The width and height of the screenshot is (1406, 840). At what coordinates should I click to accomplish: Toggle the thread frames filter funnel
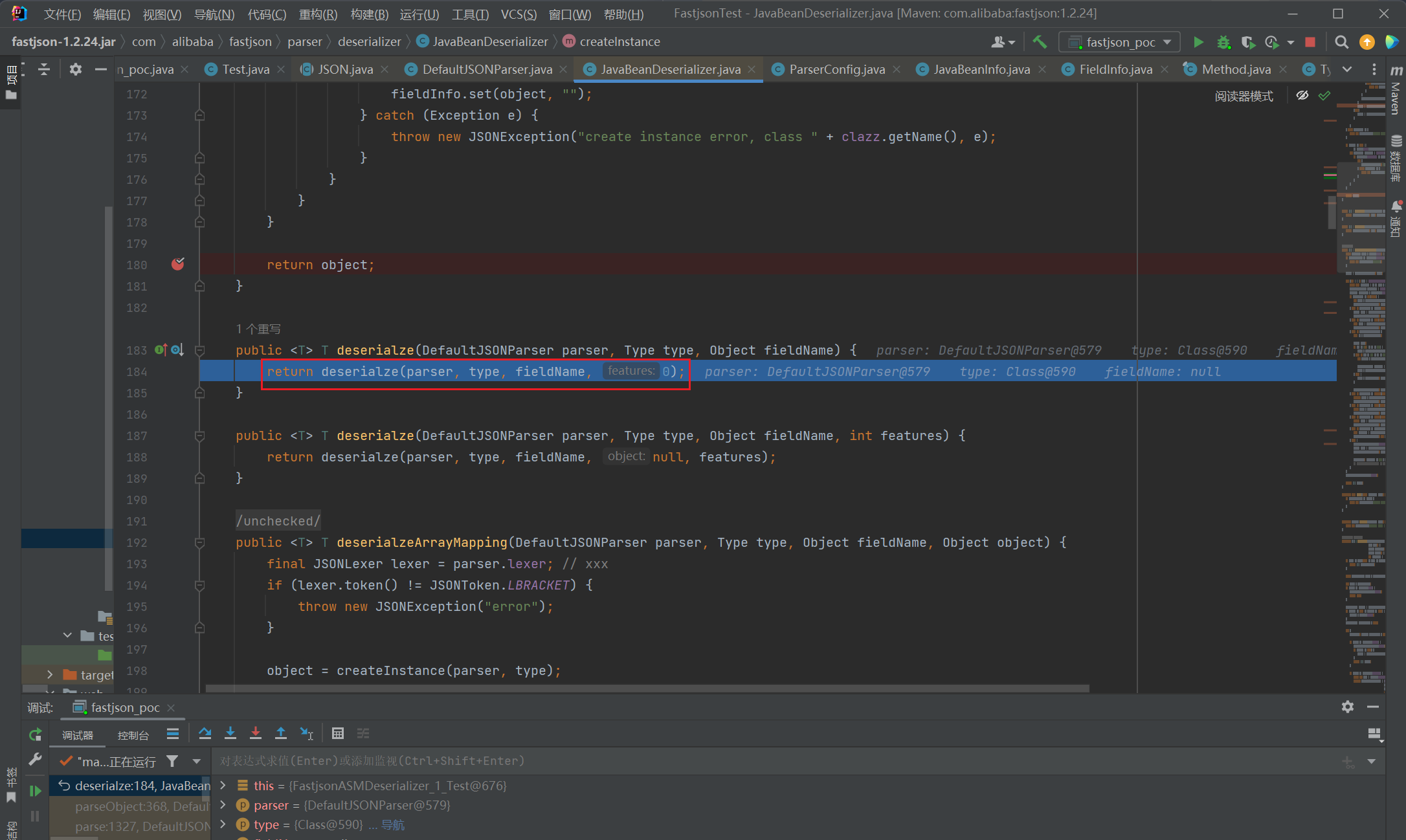click(172, 761)
